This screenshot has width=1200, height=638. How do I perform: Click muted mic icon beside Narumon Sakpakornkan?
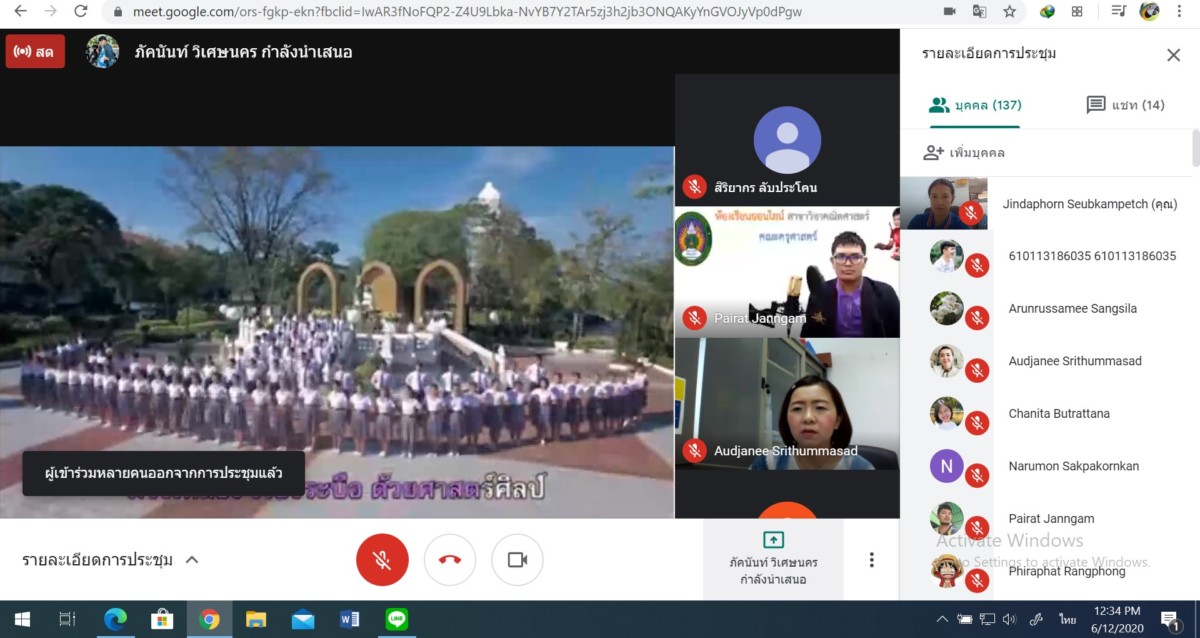tap(977, 476)
